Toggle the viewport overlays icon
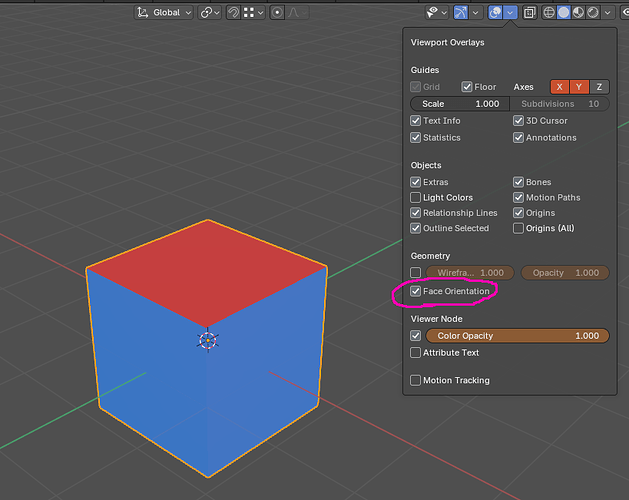This screenshot has width=629, height=500. 495,12
